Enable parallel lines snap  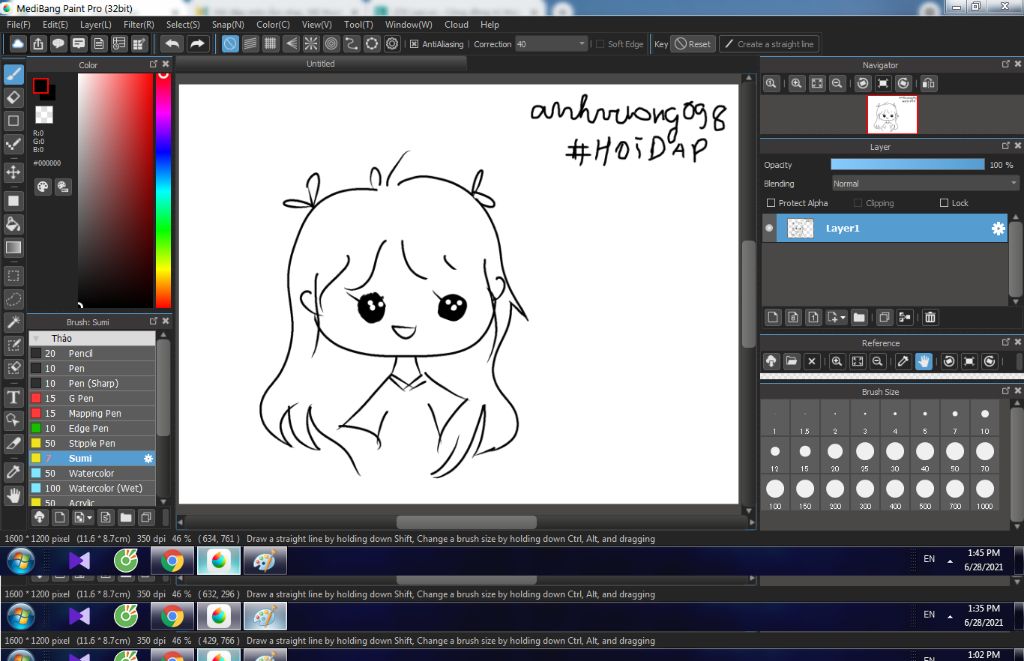(250, 44)
